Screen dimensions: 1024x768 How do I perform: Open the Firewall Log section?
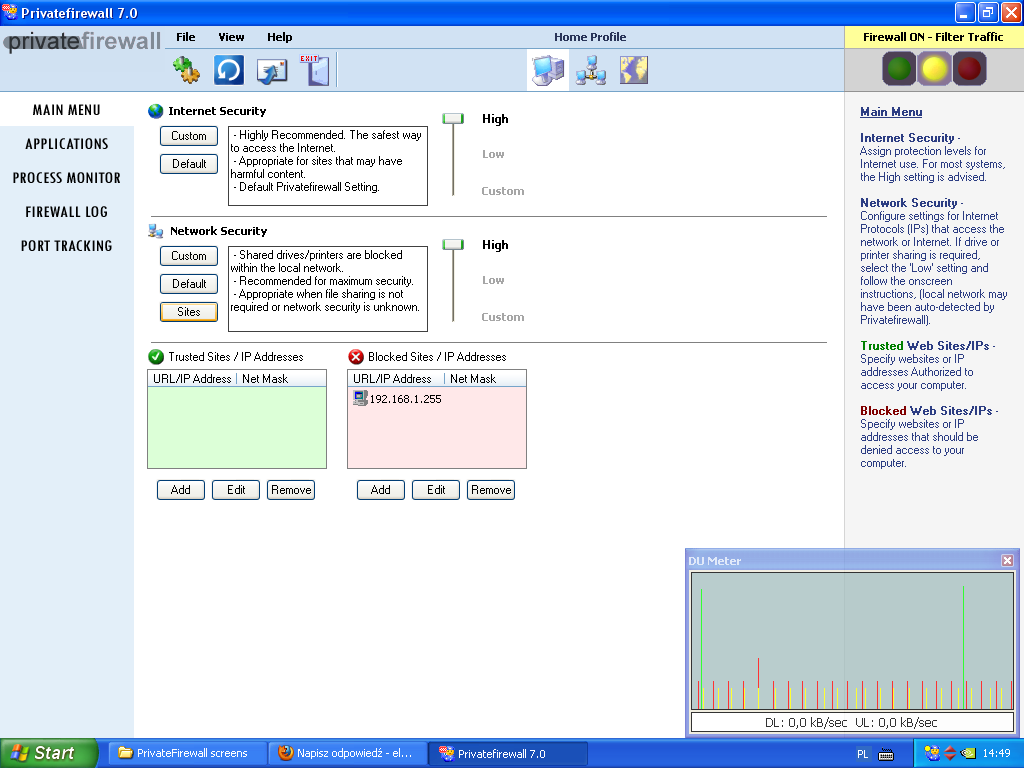67,212
